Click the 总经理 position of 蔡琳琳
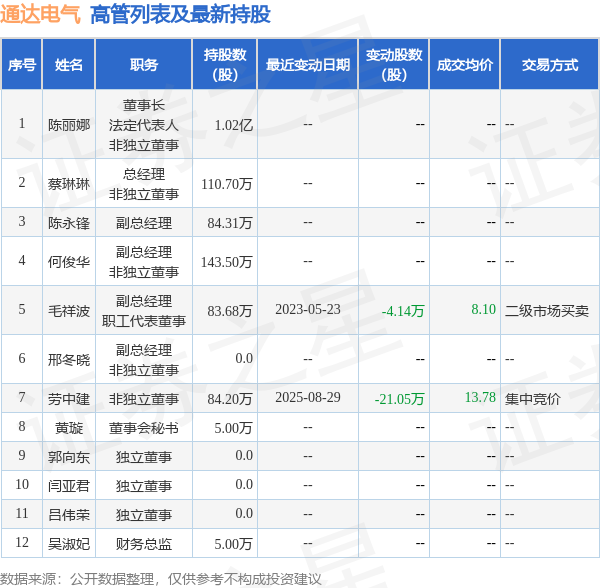The image size is (600, 588). 143,174
